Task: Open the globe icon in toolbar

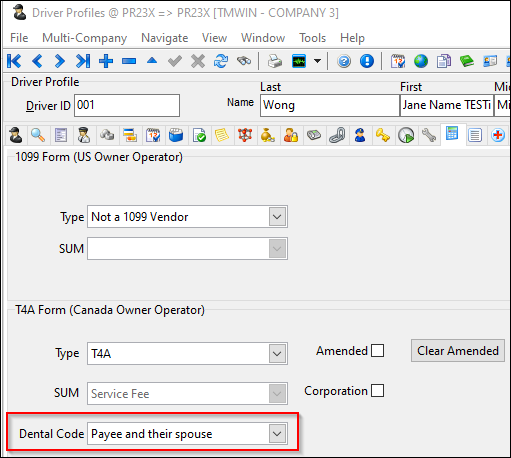Action: 421,61
